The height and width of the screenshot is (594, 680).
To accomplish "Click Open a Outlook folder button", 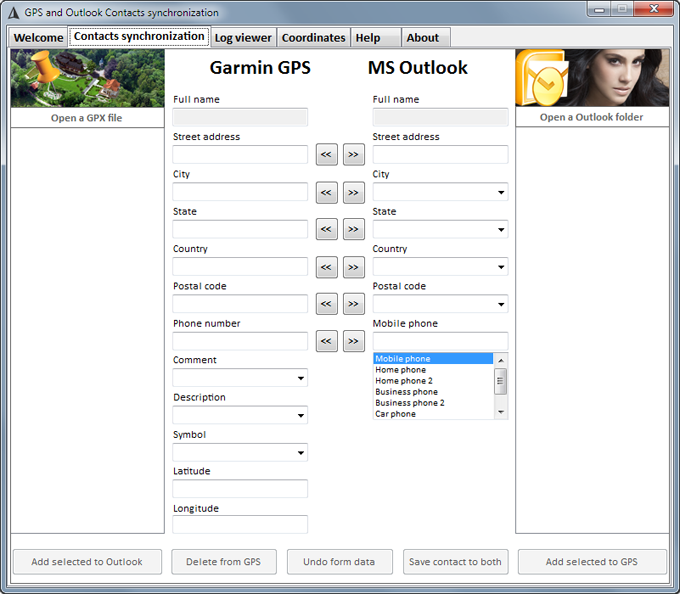I will pos(592,117).
